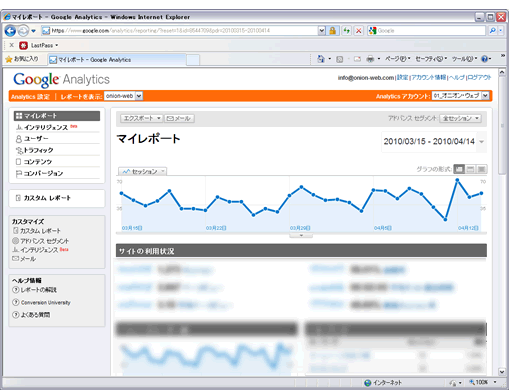Viewport: 509px width, 390px height.
Task: Open the Analytics アカウント dropdown
Action: coord(461,96)
